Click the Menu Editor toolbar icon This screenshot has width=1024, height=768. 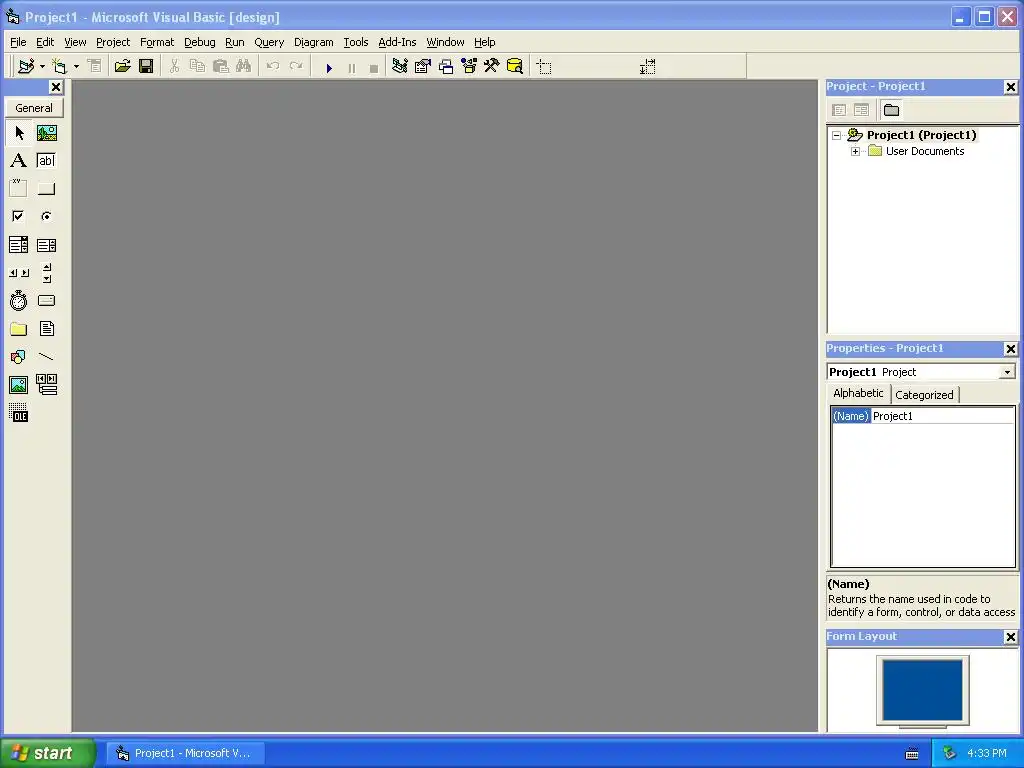click(94, 67)
